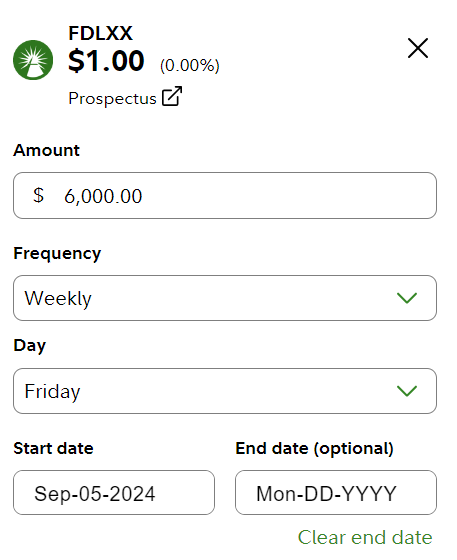
Task: Click the Frequency label
Action: tap(57, 254)
